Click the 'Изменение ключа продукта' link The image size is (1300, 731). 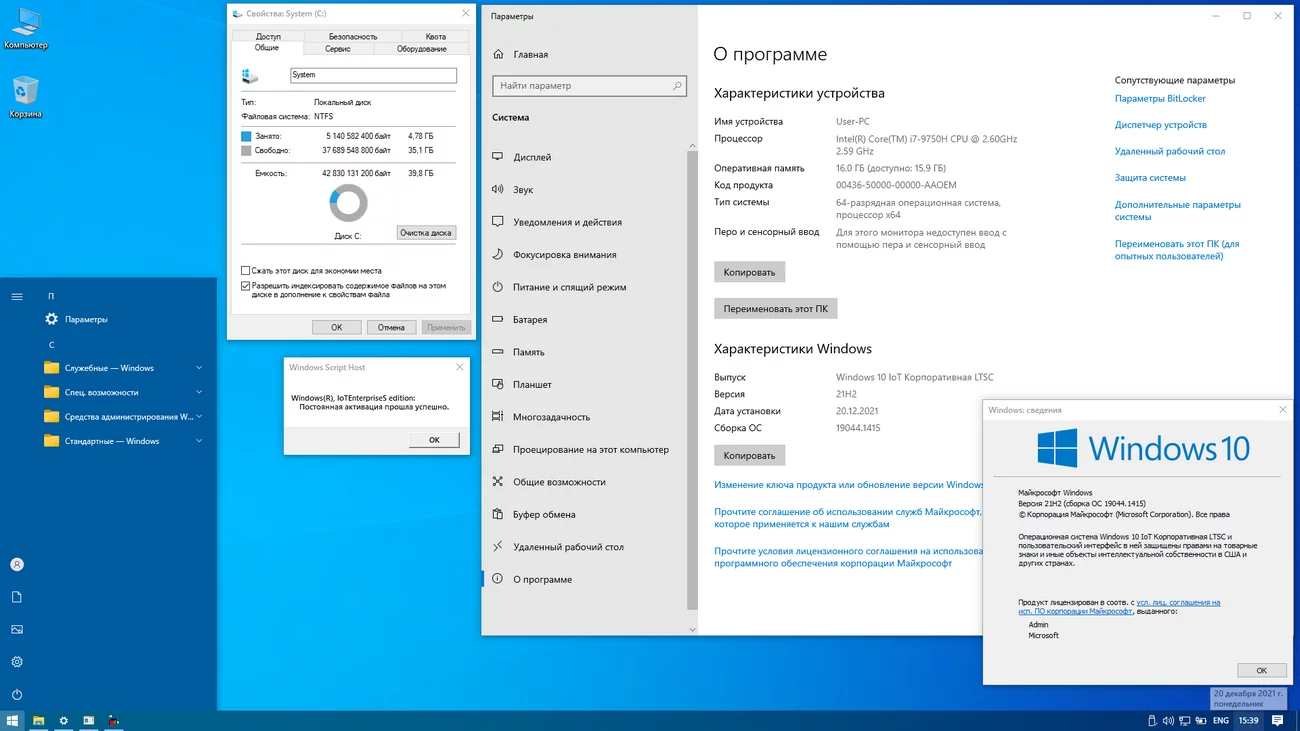[x=849, y=485]
